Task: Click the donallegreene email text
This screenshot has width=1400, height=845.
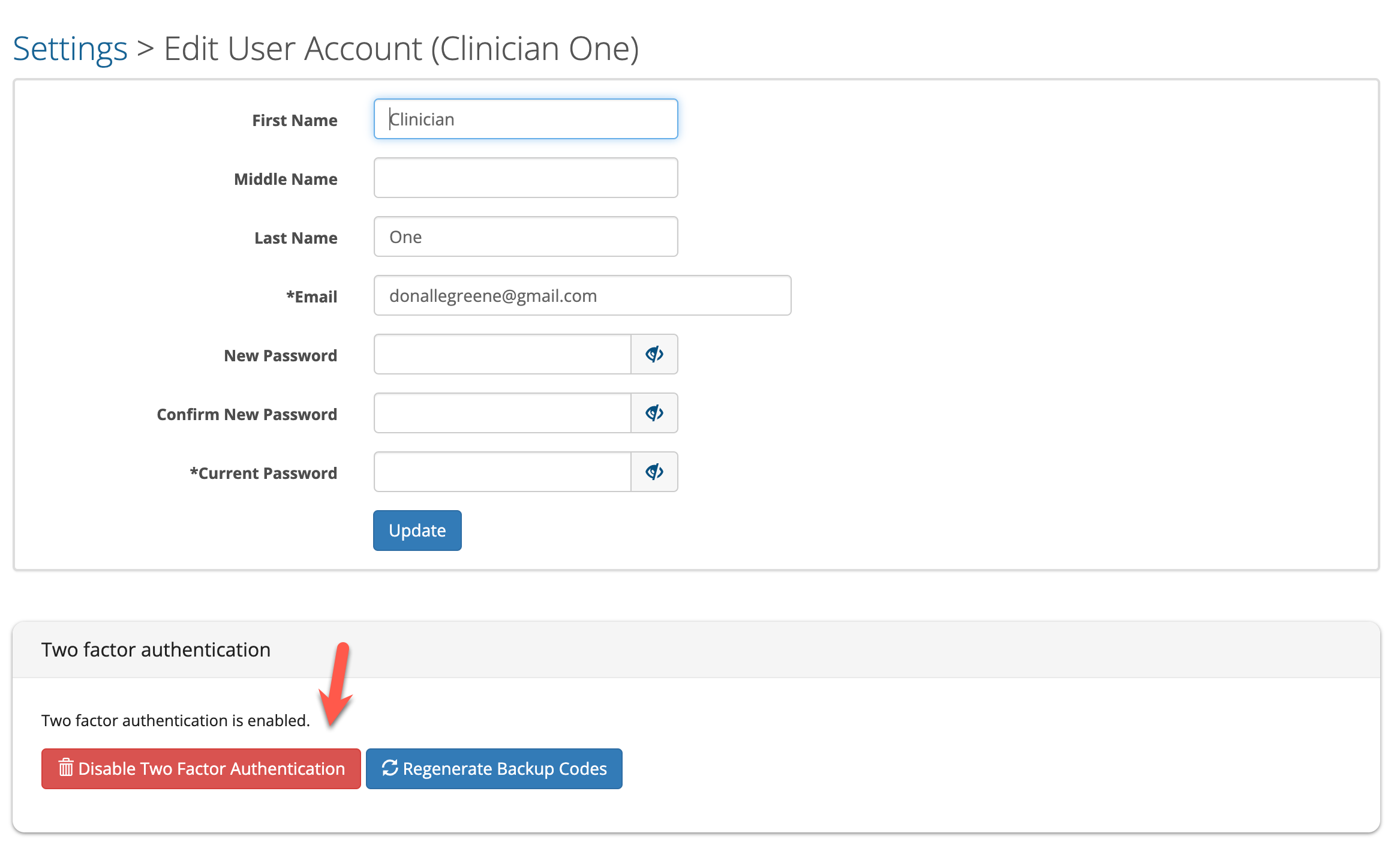Action: coord(492,295)
